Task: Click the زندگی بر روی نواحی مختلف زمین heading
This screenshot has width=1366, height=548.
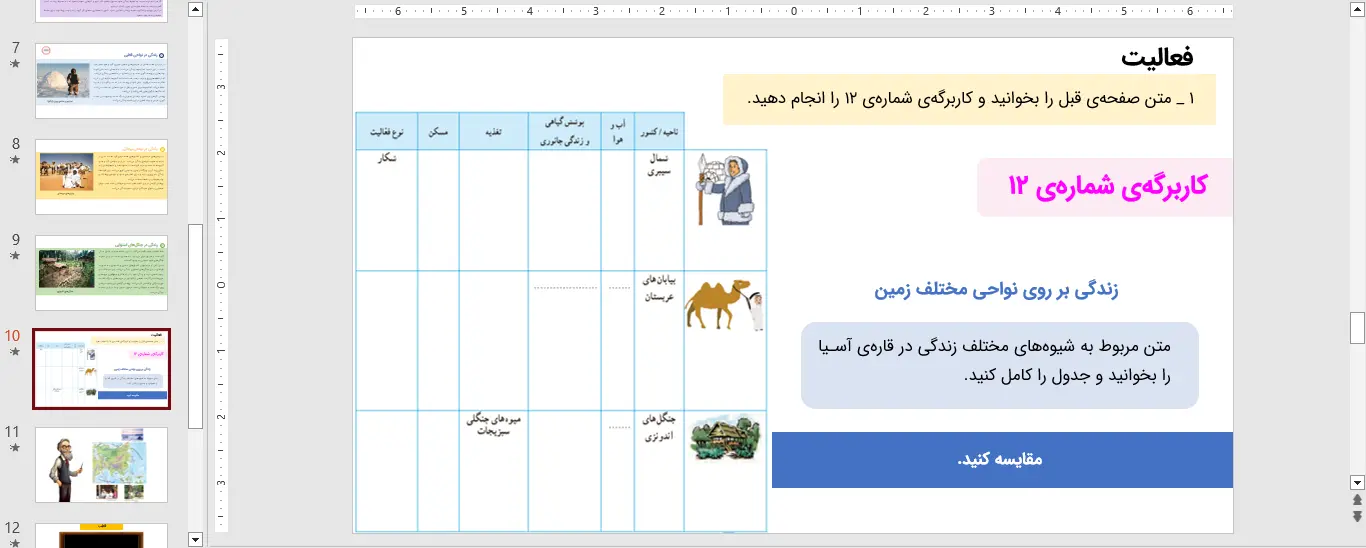Action: [996, 290]
